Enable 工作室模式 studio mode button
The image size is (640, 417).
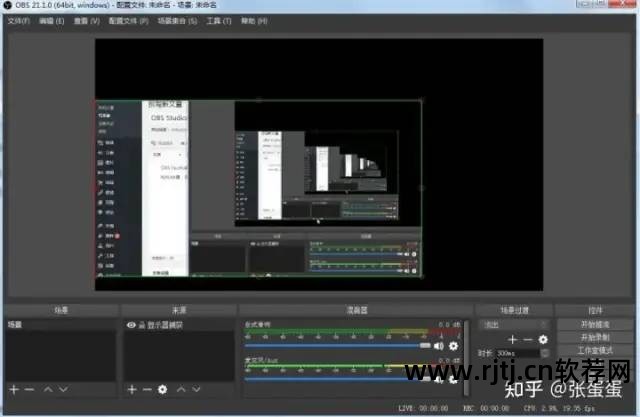[x=595, y=350]
